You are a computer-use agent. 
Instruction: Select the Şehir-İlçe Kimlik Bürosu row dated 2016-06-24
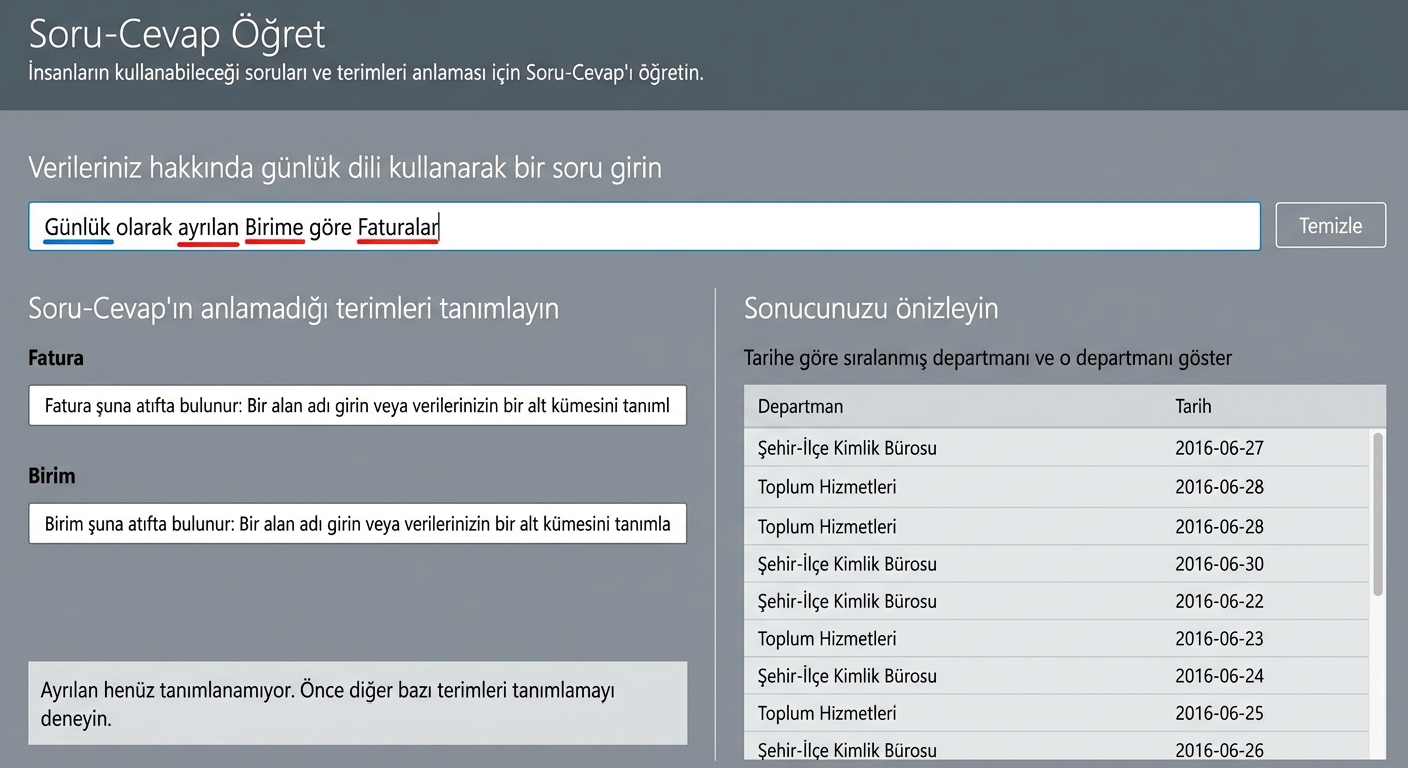tap(1000, 675)
